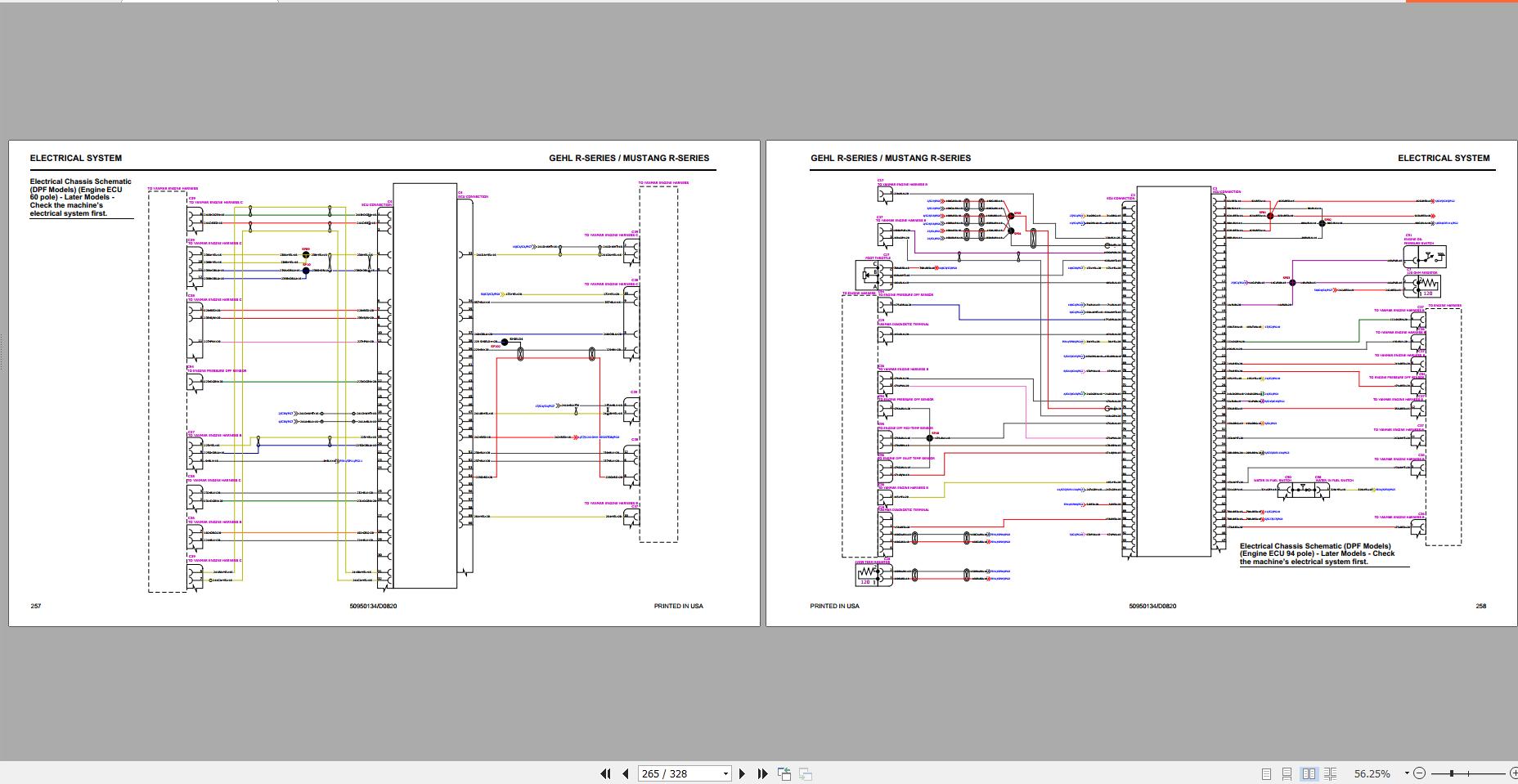Go back one page with previous page icon
Viewport: 1518px width, 784px height.
pyautogui.click(x=625, y=773)
